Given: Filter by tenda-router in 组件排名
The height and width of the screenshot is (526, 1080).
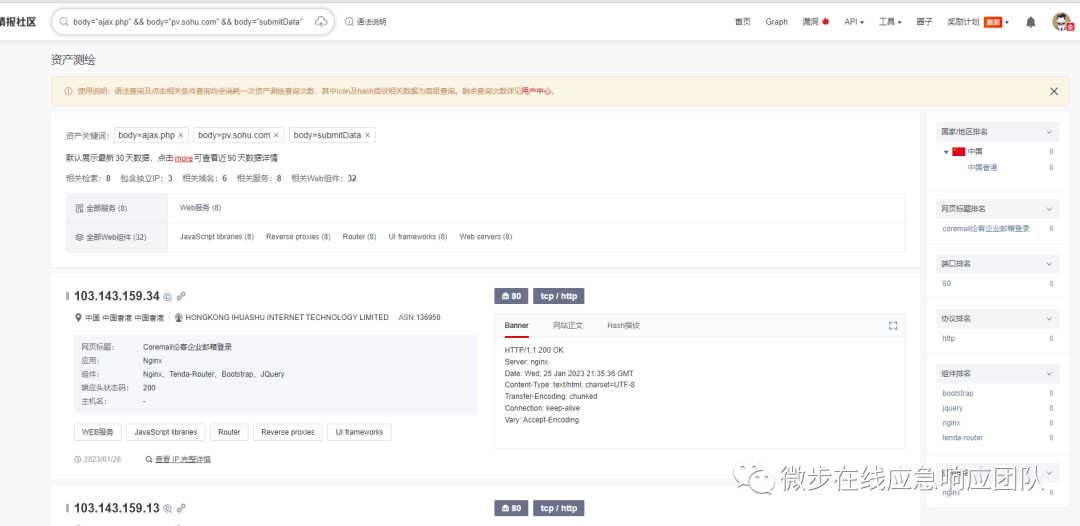Looking at the screenshot, I should click(x=962, y=438).
